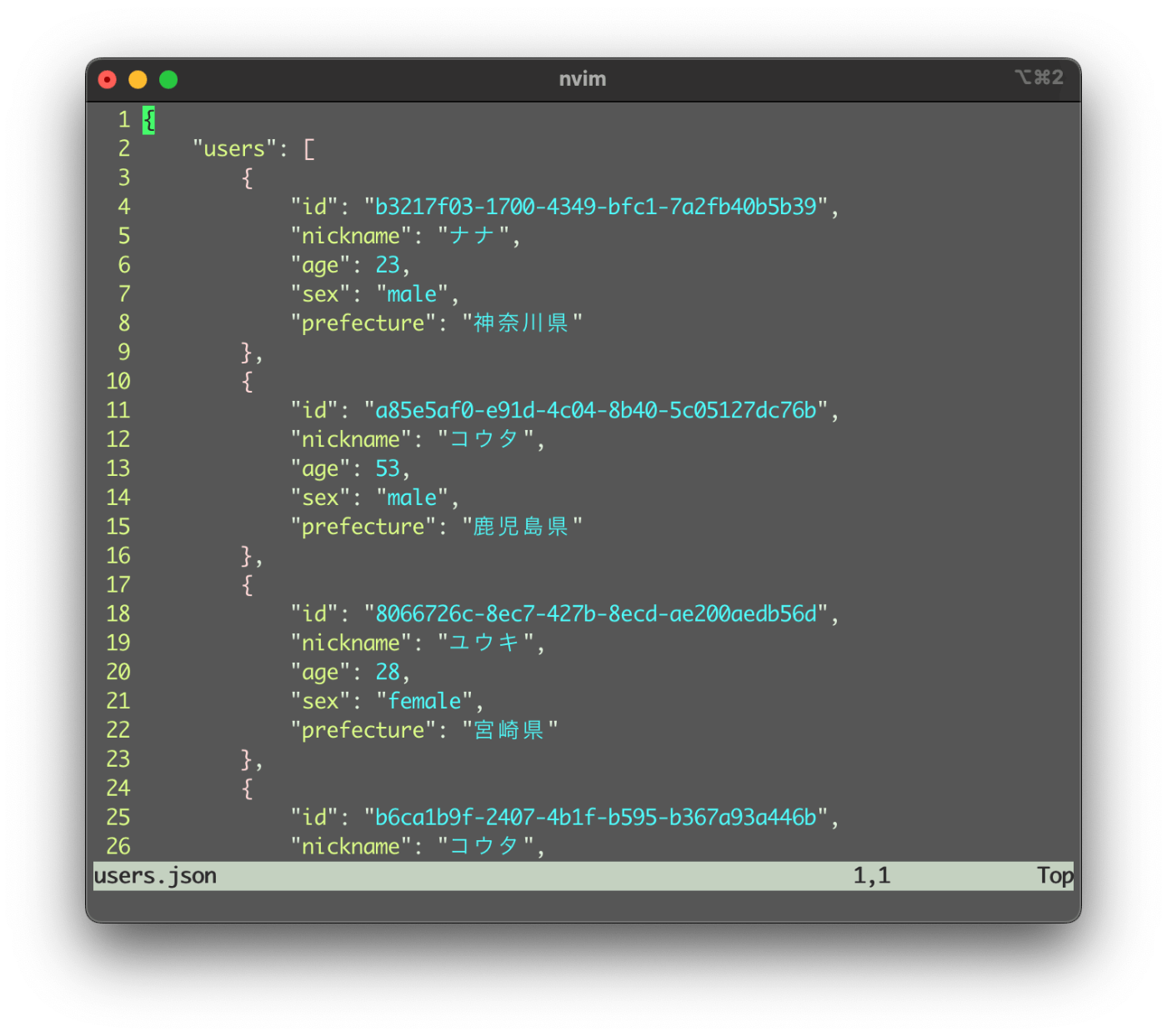The image size is (1167, 1036).
Task: Click the id value 8066726c-8ec7-427b-8ecd-ae200aedb56d
Action: pyautogui.click(x=596, y=613)
